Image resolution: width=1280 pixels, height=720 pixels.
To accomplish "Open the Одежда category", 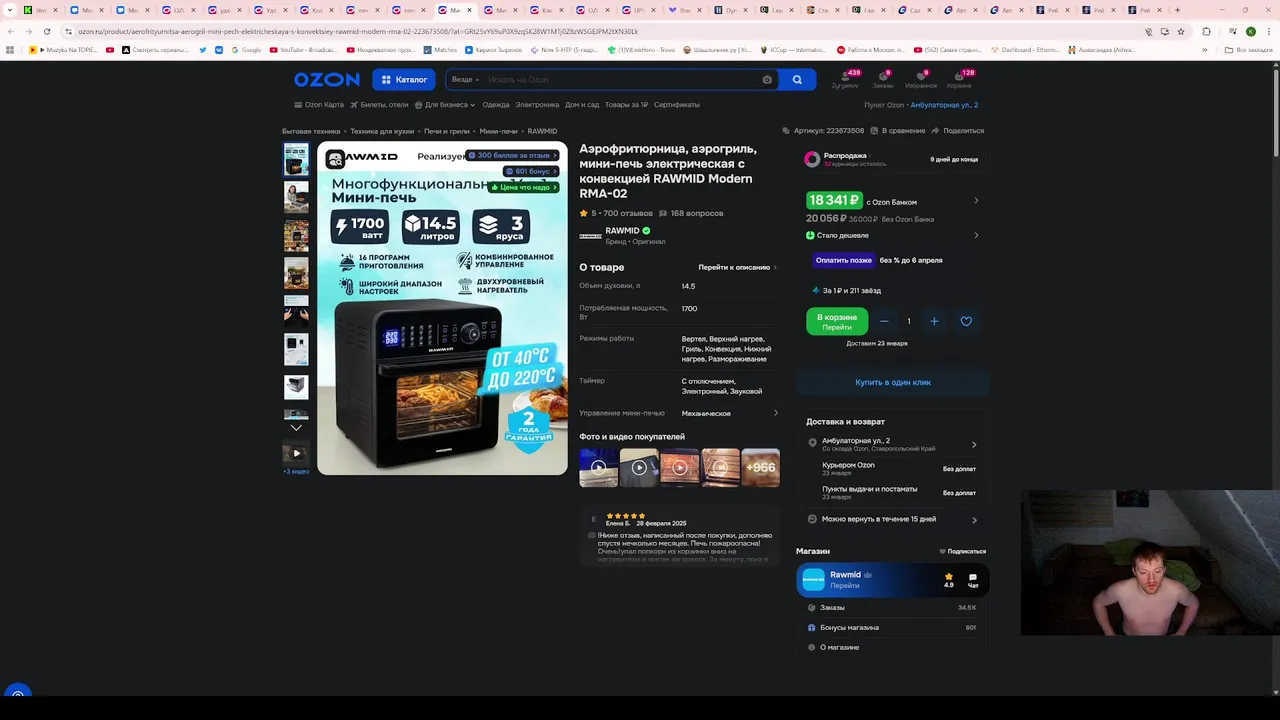I will [x=496, y=105].
